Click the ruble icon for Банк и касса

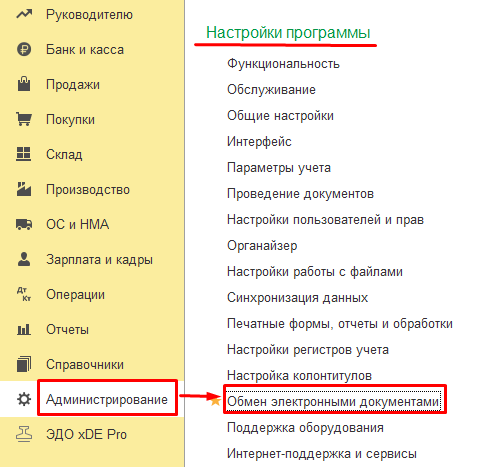coord(24,49)
